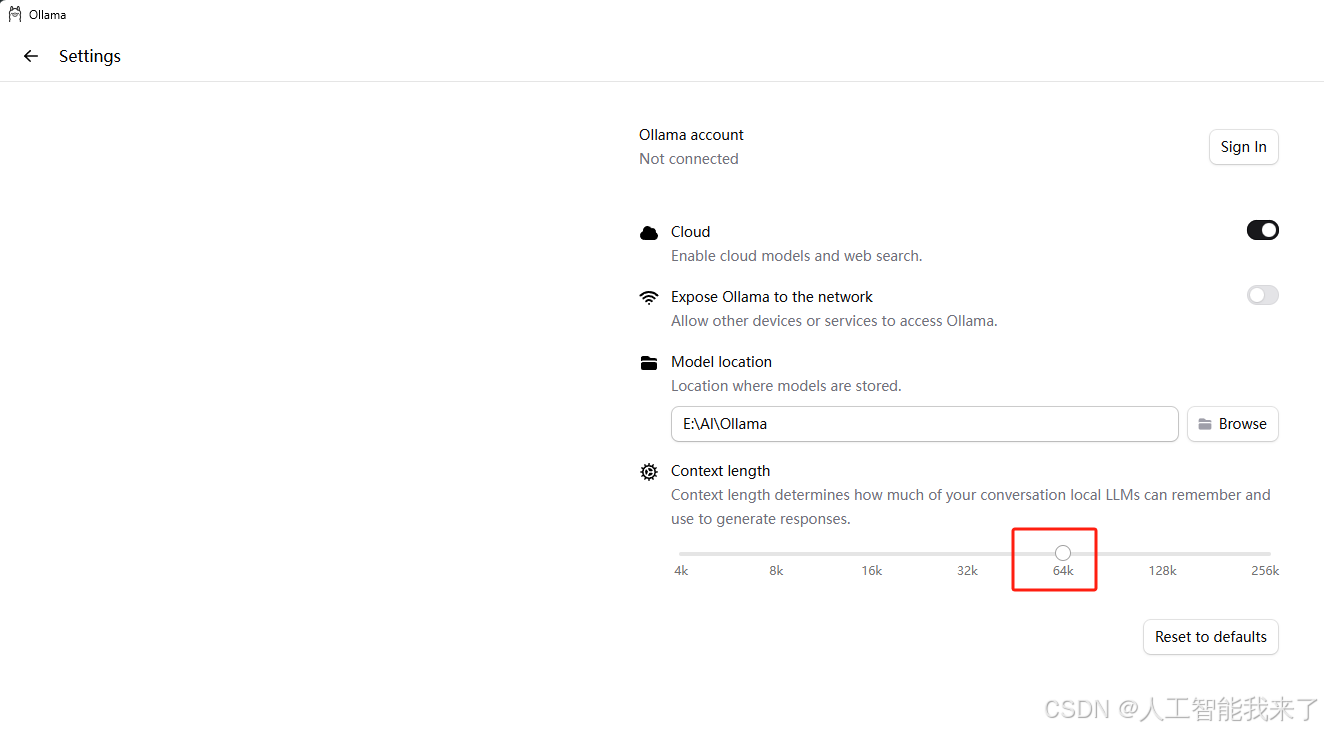Disable the Cloud toggle switch
This screenshot has height=731, width=1324.
point(1262,230)
